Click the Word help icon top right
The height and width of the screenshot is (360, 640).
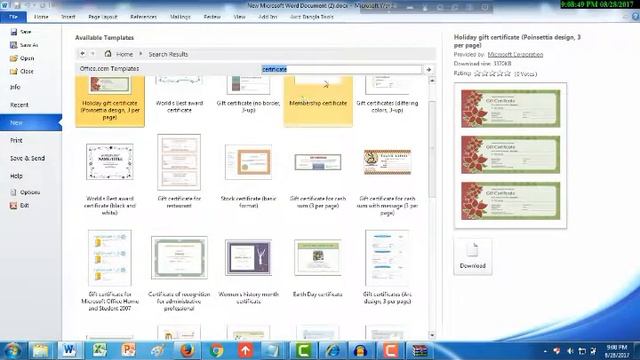pyautogui.click(x=635, y=16)
